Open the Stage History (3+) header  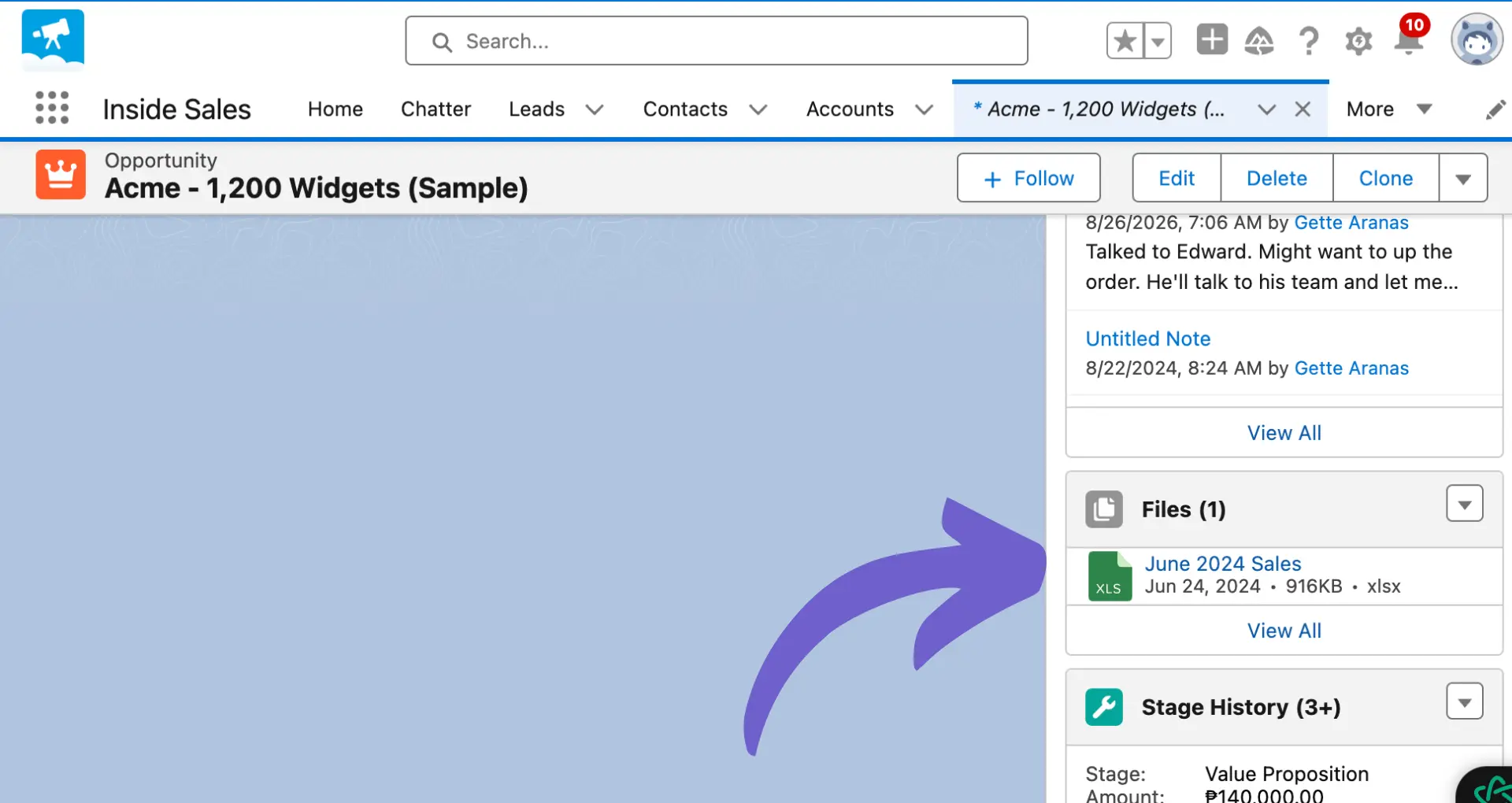click(1241, 707)
